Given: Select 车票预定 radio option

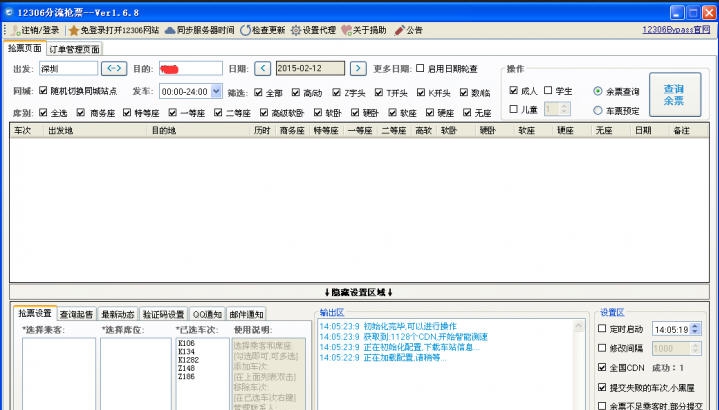Looking at the screenshot, I should (597, 111).
